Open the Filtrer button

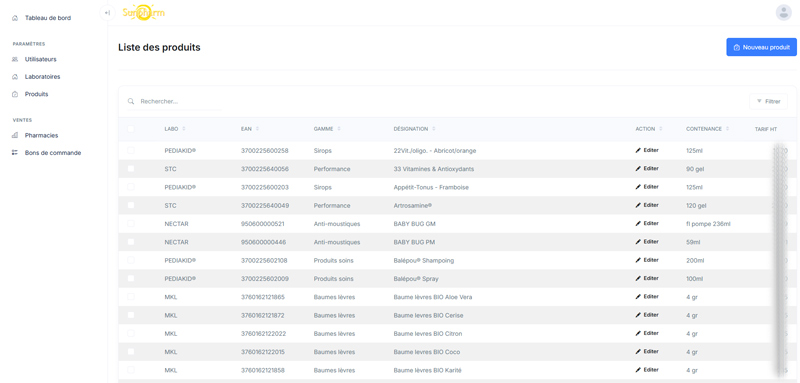point(768,101)
